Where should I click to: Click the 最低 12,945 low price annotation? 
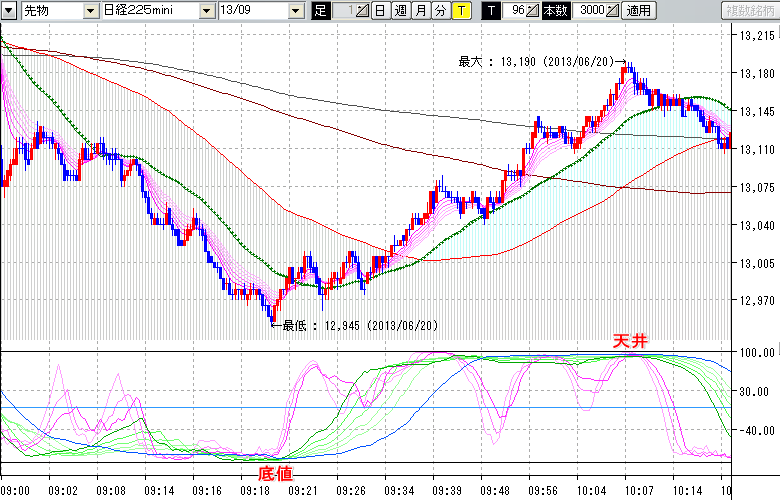pos(355,325)
